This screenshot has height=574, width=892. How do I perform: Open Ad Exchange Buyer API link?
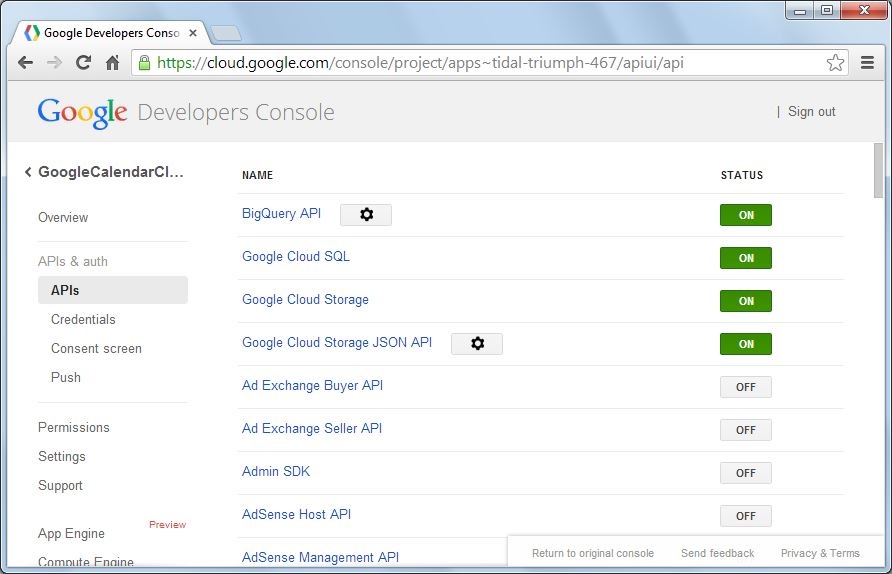click(312, 385)
